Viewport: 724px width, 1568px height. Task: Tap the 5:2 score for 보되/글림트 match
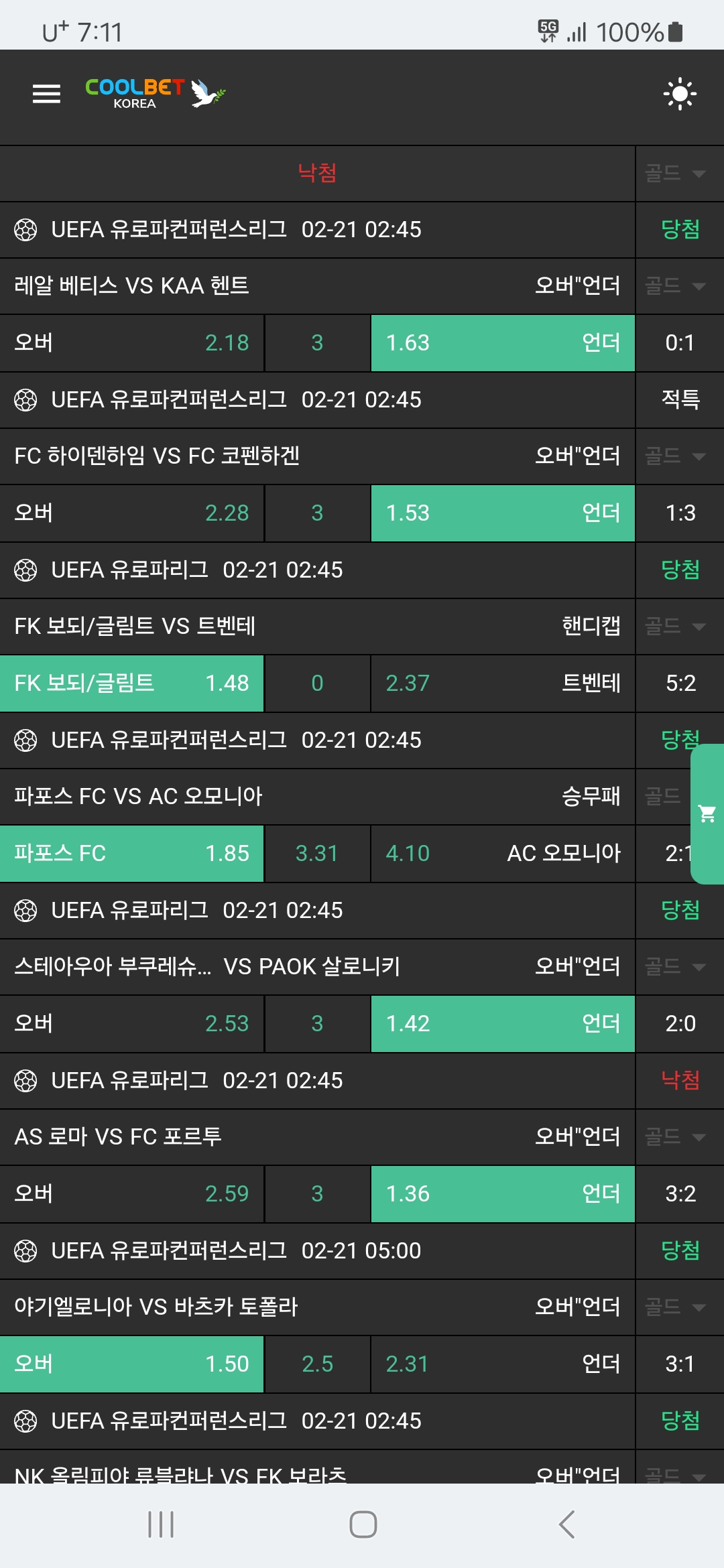680,683
